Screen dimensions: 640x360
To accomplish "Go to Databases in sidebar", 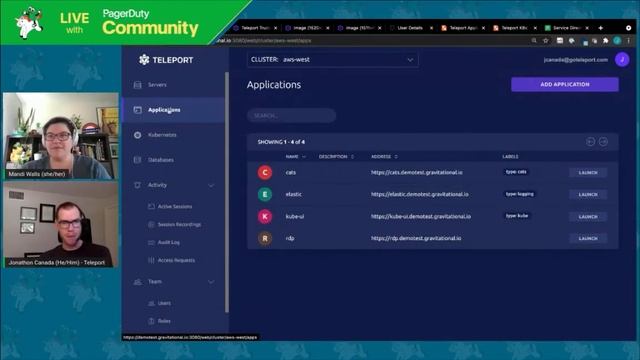I will click(173, 160).
